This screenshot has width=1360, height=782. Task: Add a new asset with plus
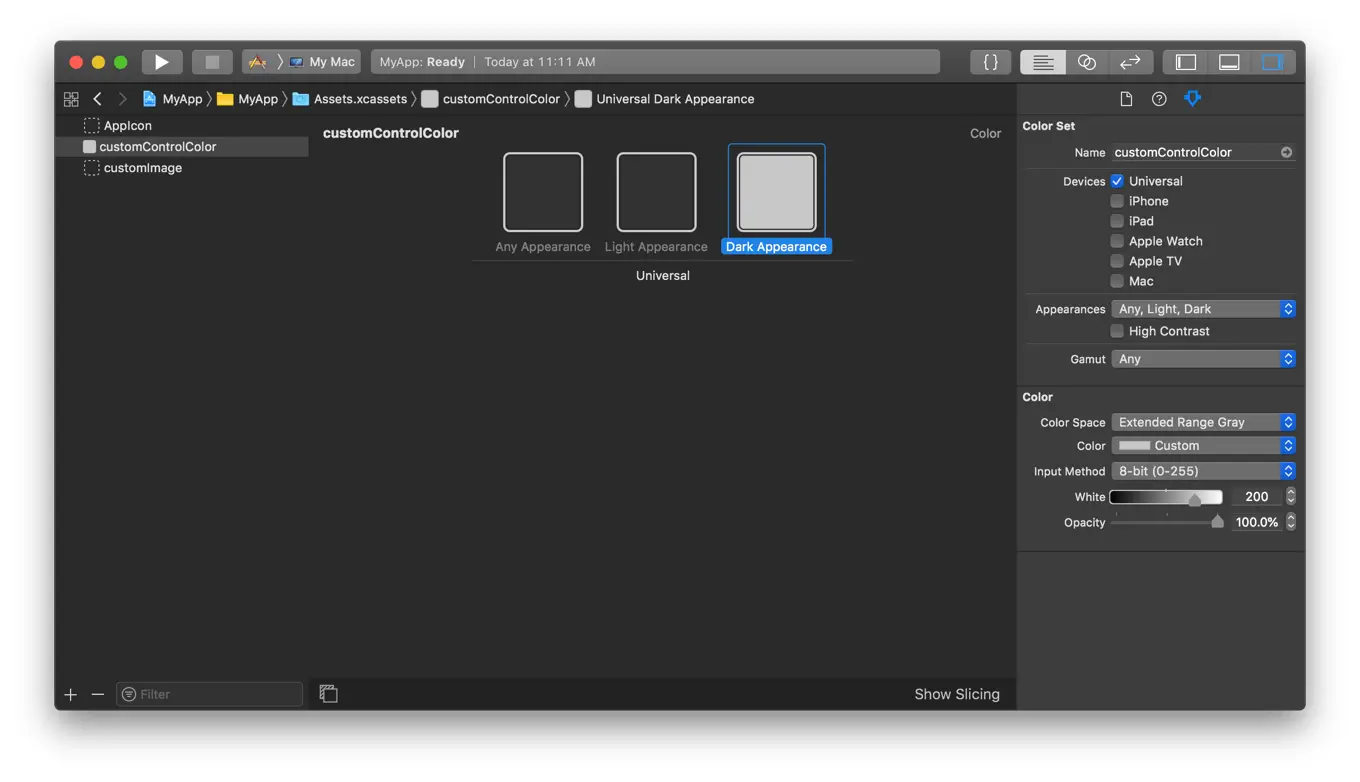pos(71,694)
